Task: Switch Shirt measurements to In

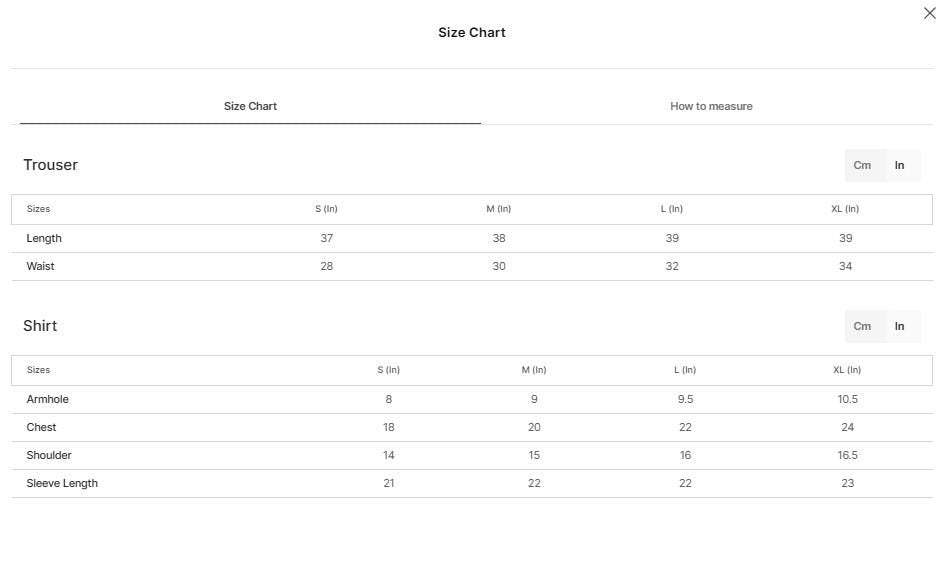Action: coord(899,326)
